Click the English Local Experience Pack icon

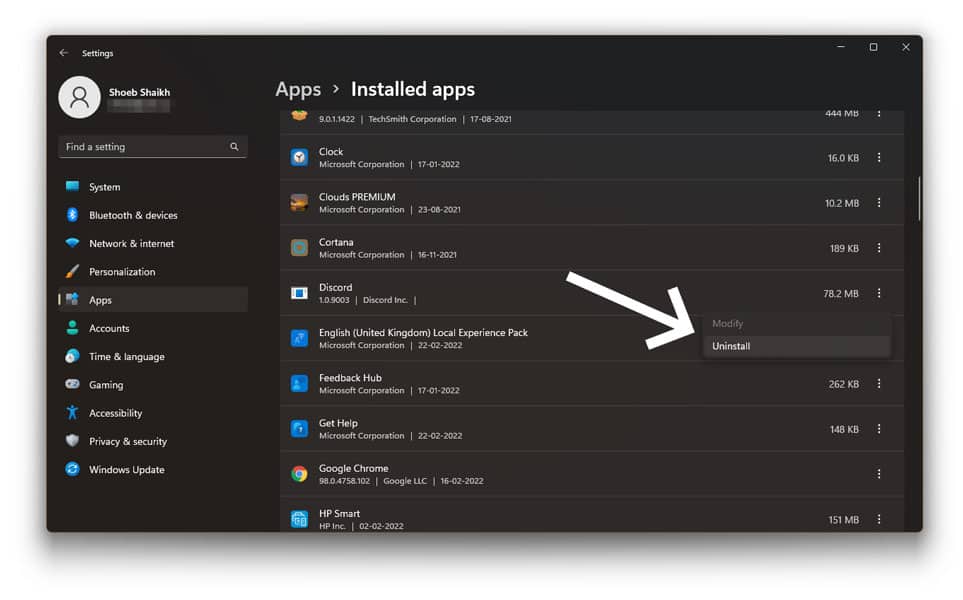click(299, 338)
